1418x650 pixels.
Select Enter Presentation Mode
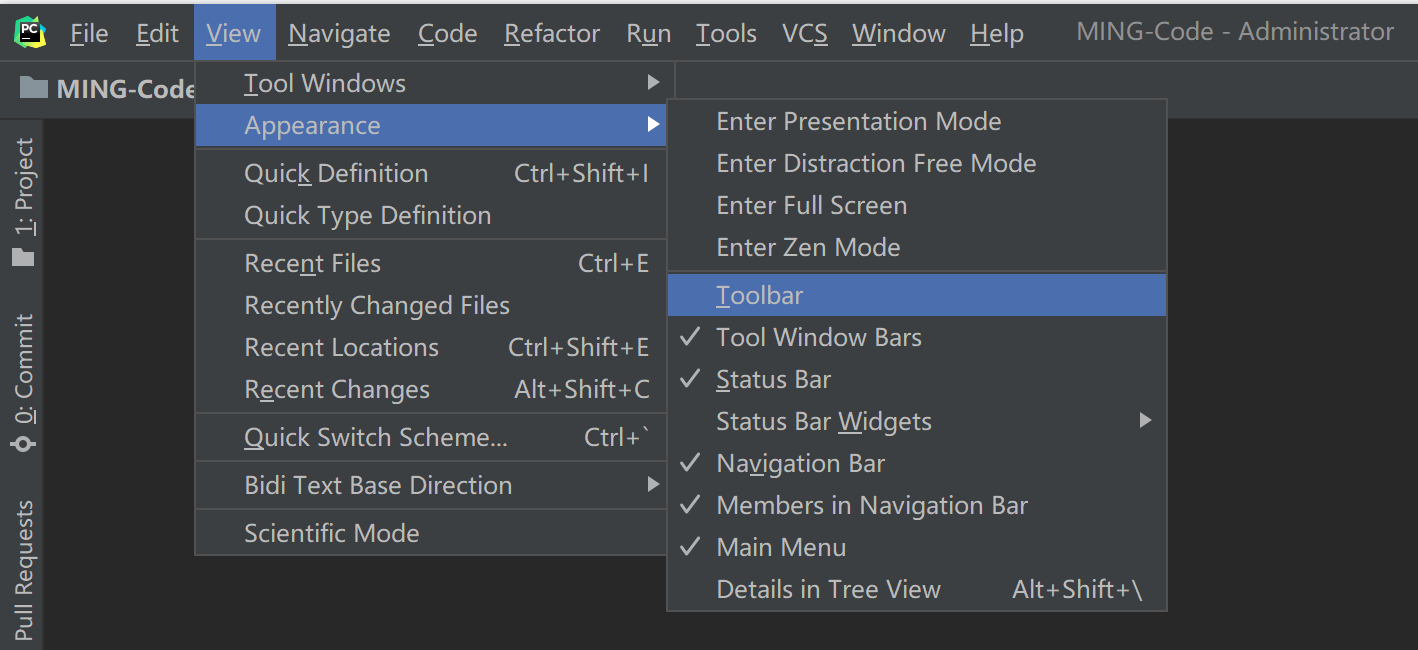tap(858, 122)
